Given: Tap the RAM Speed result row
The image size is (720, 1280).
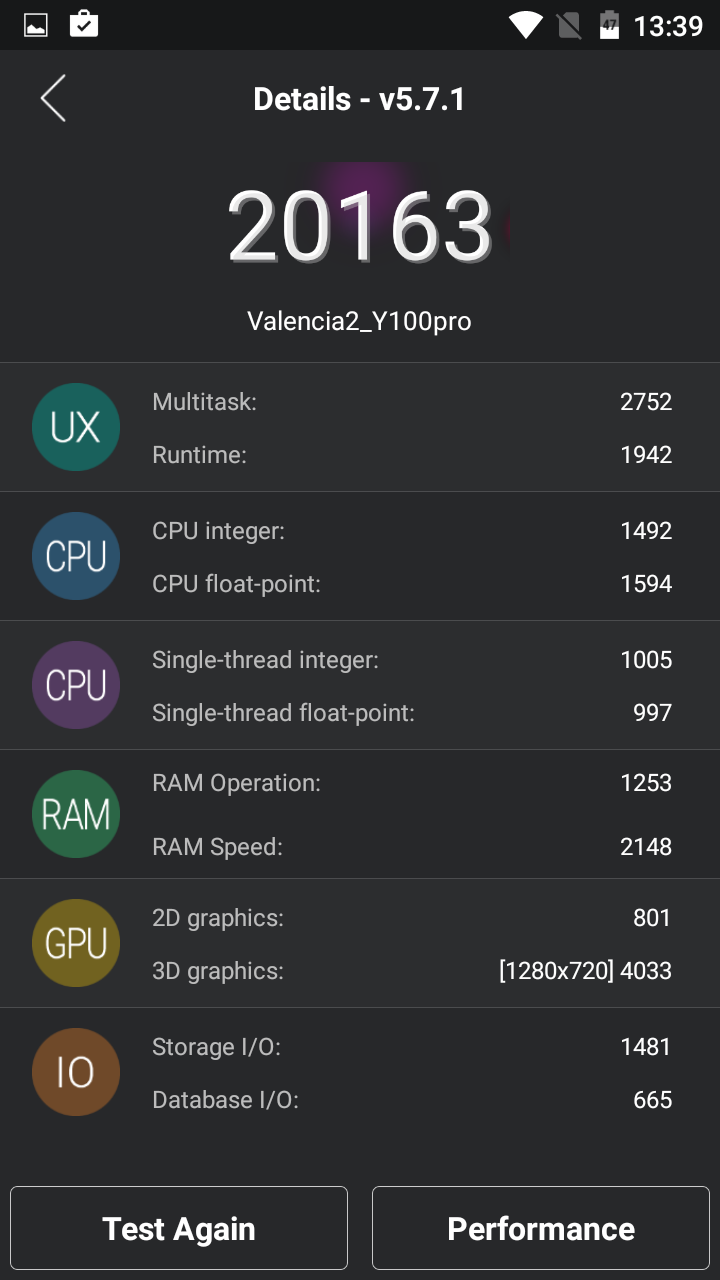Looking at the screenshot, I should pos(411,847).
